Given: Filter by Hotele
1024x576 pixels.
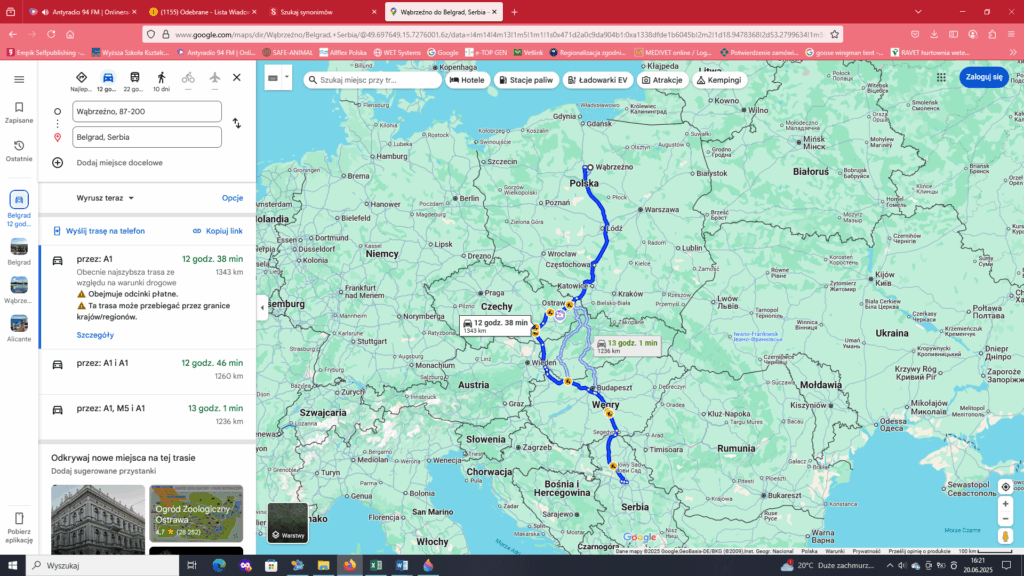Looking at the screenshot, I should click(468, 80).
